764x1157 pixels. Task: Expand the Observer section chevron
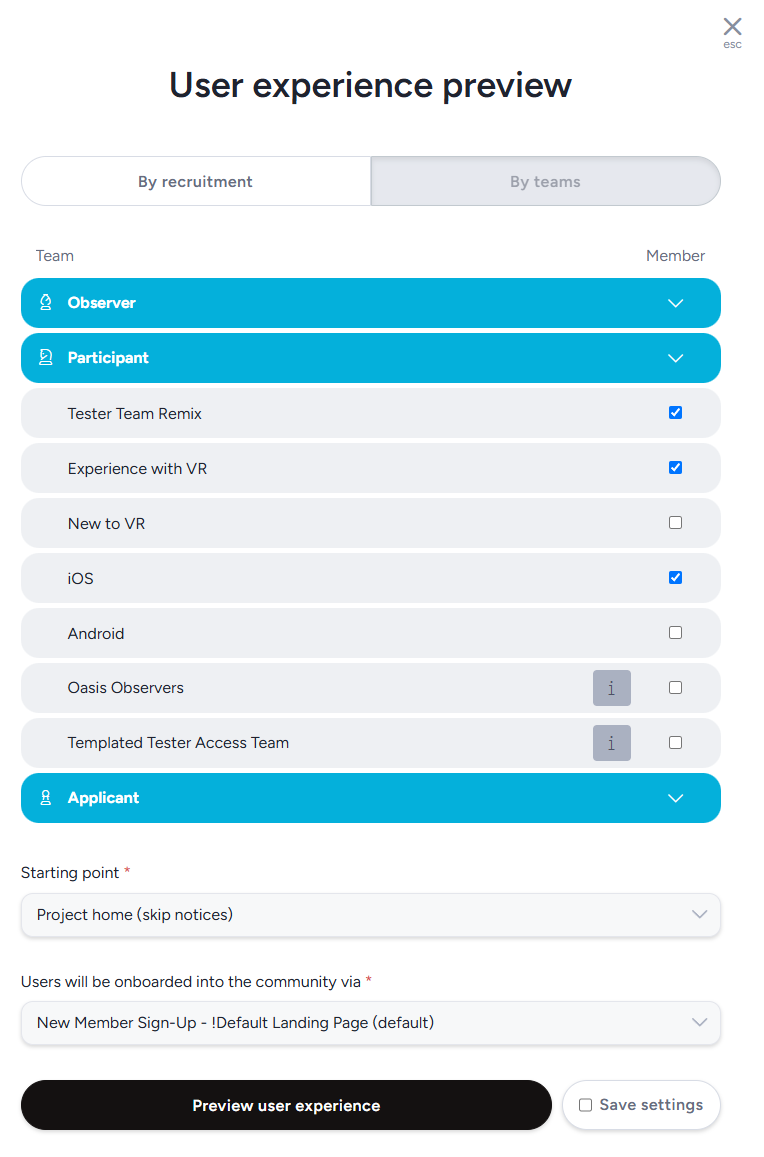(675, 303)
